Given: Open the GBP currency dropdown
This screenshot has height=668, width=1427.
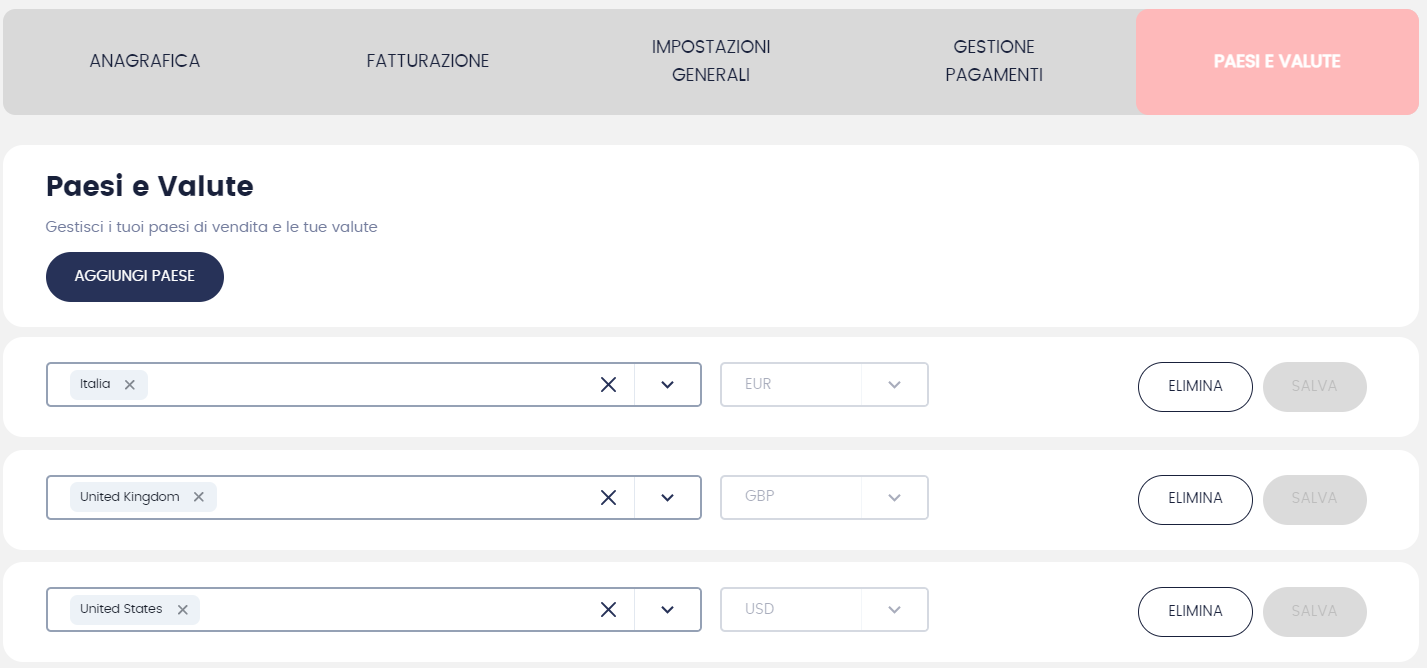Looking at the screenshot, I should [894, 497].
